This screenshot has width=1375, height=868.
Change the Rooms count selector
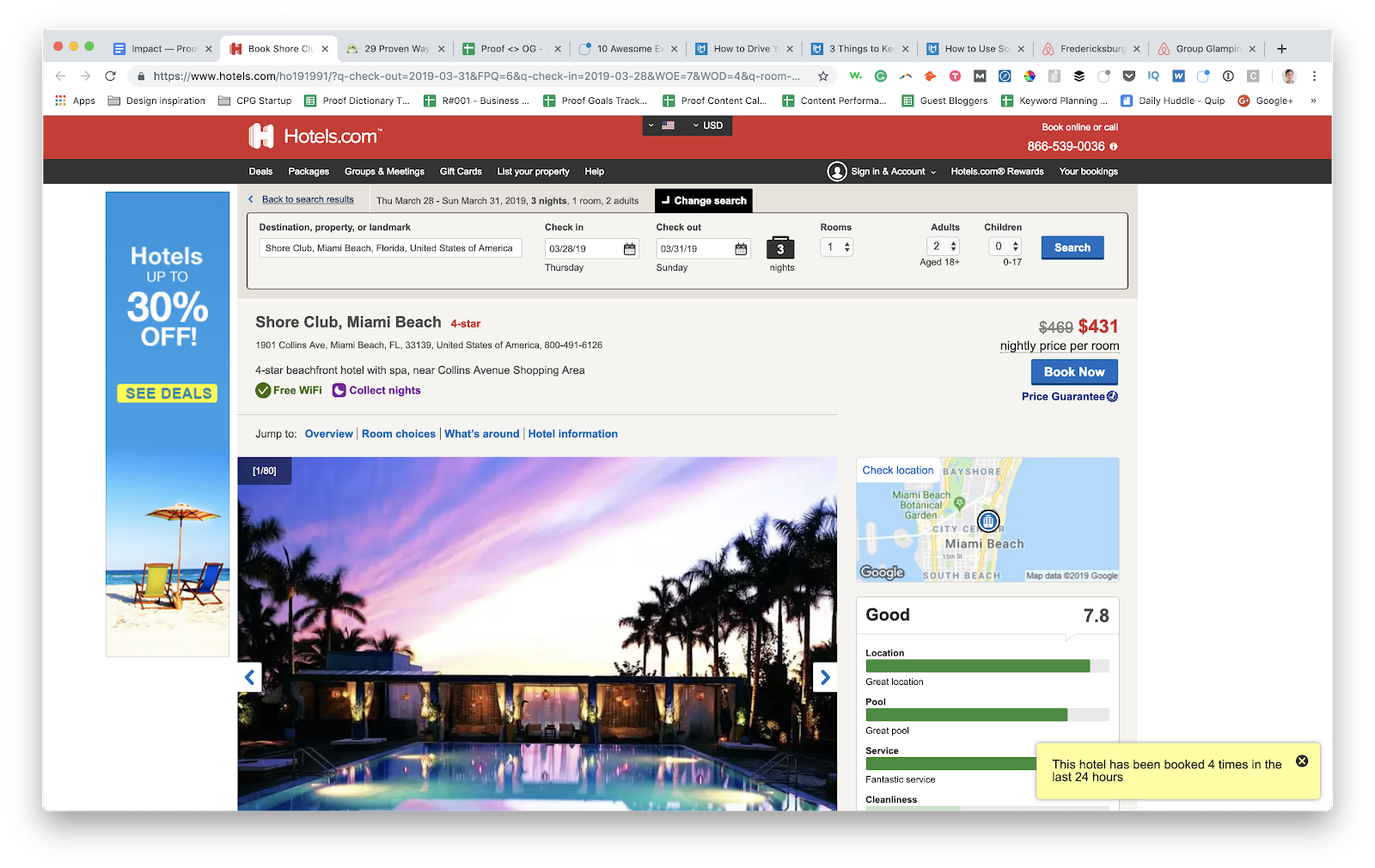pyautogui.click(x=836, y=248)
